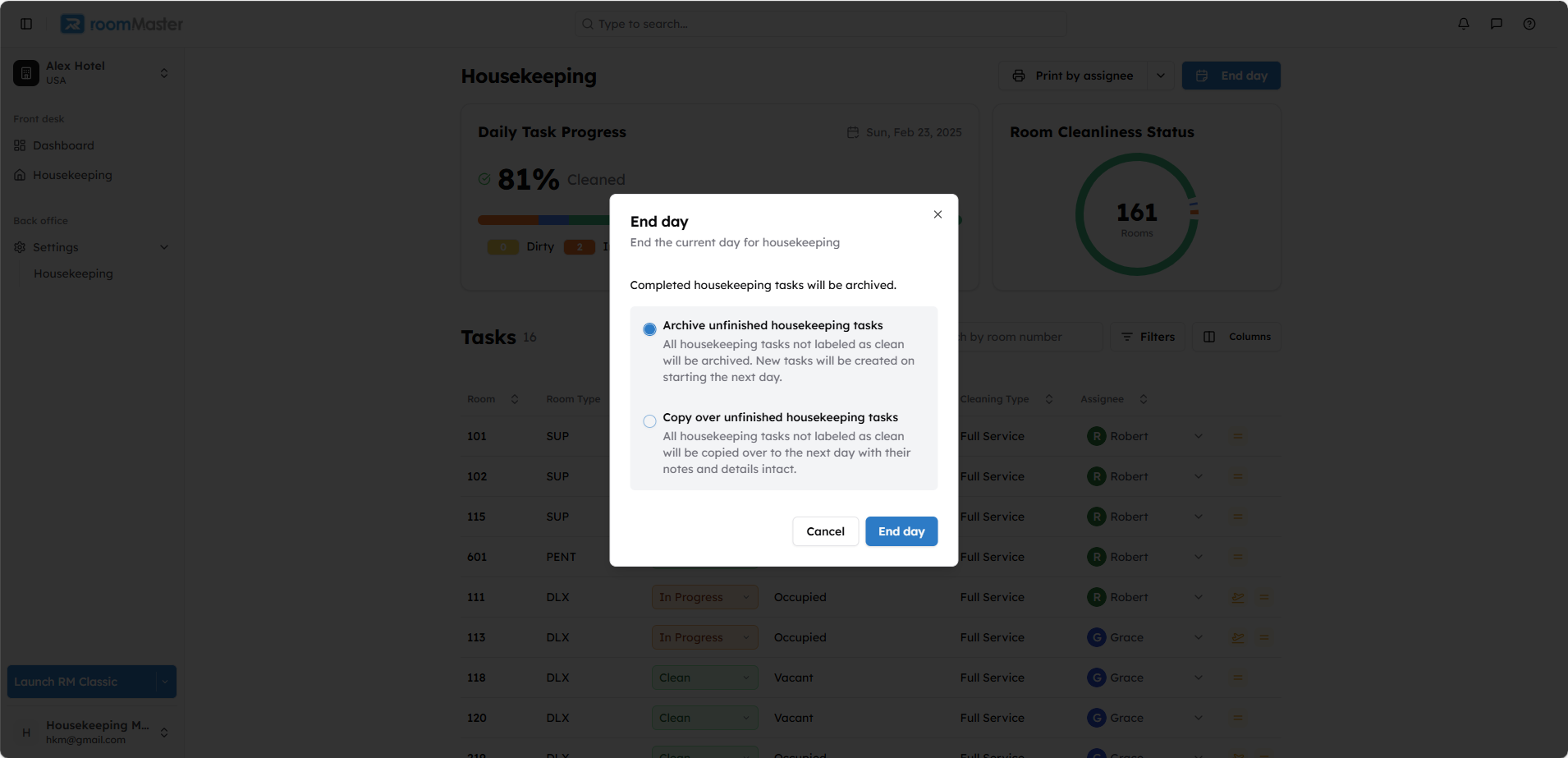Close the End day dialog
Screen dimensions: 1568x758
[x=938, y=214]
